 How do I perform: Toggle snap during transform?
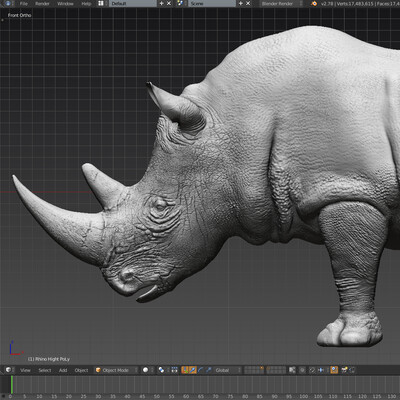click(312, 370)
